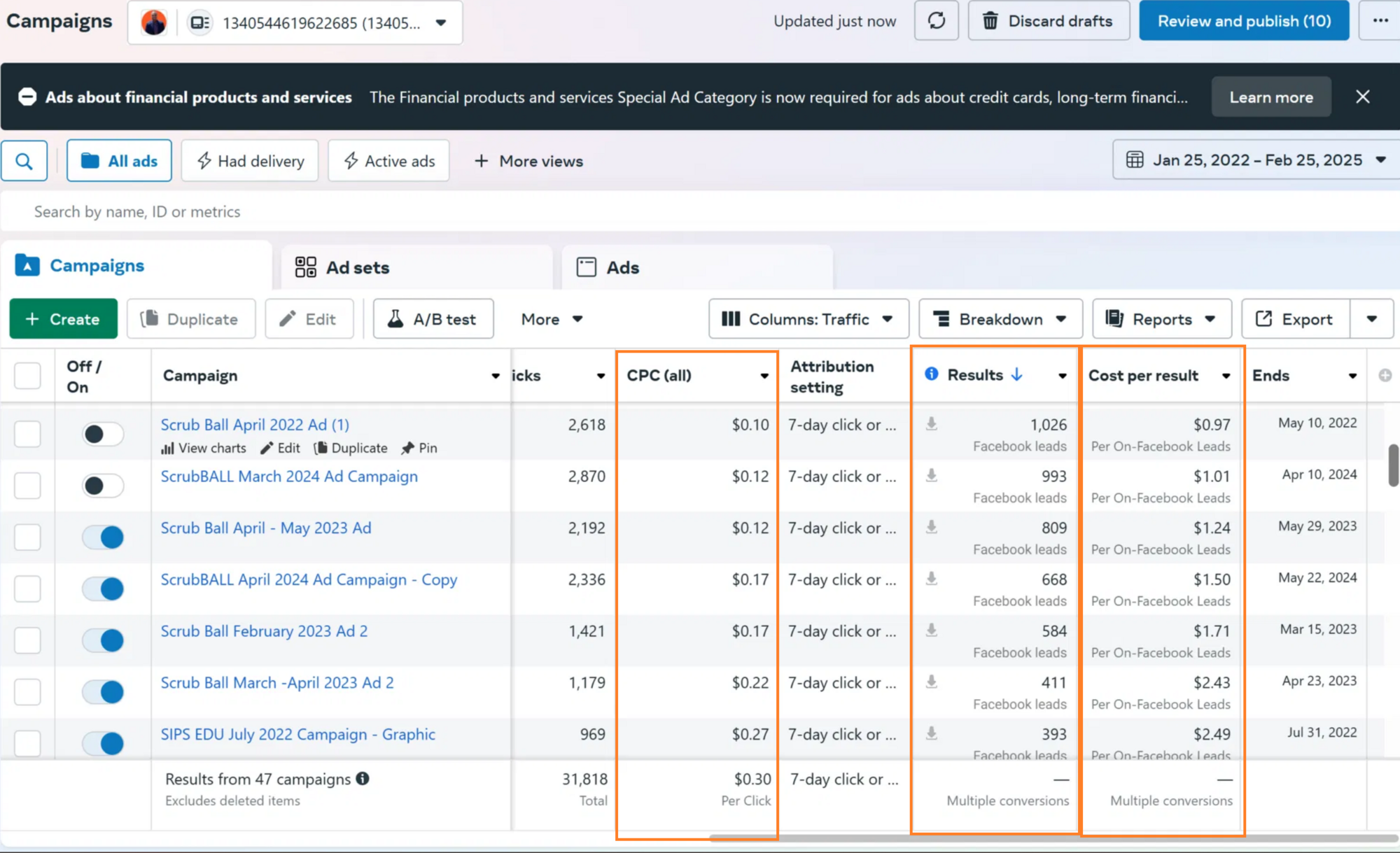Turn off ScrubBALL April 2024 Copy campaign toggle
1400x853 pixels.
pyautogui.click(x=103, y=588)
